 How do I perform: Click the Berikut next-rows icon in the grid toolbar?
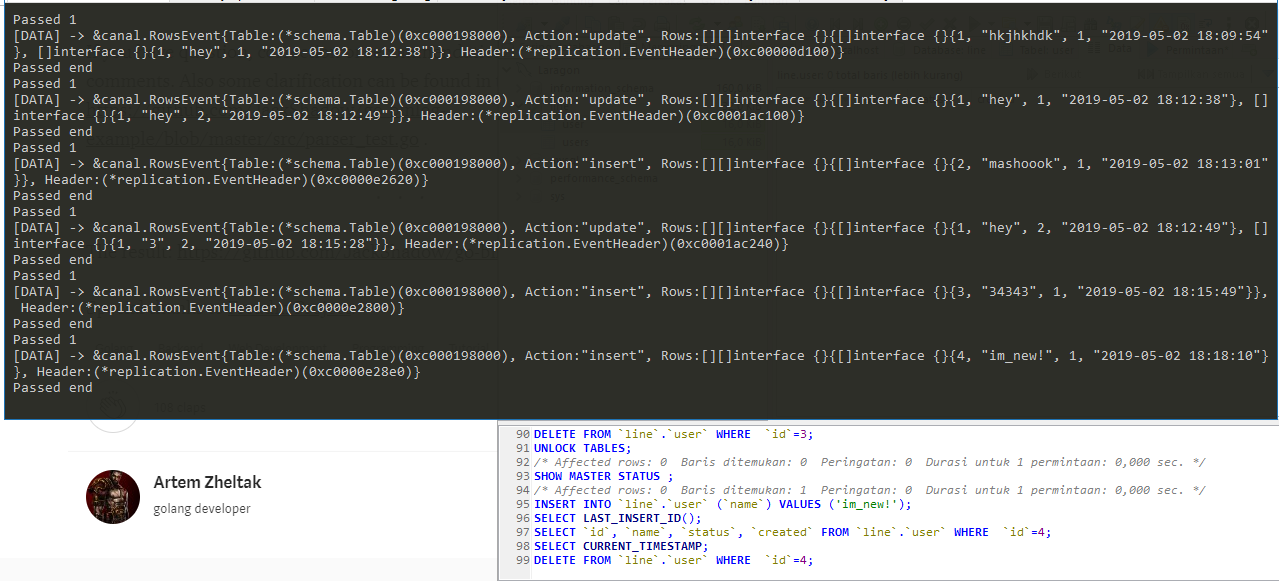[1031, 76]
